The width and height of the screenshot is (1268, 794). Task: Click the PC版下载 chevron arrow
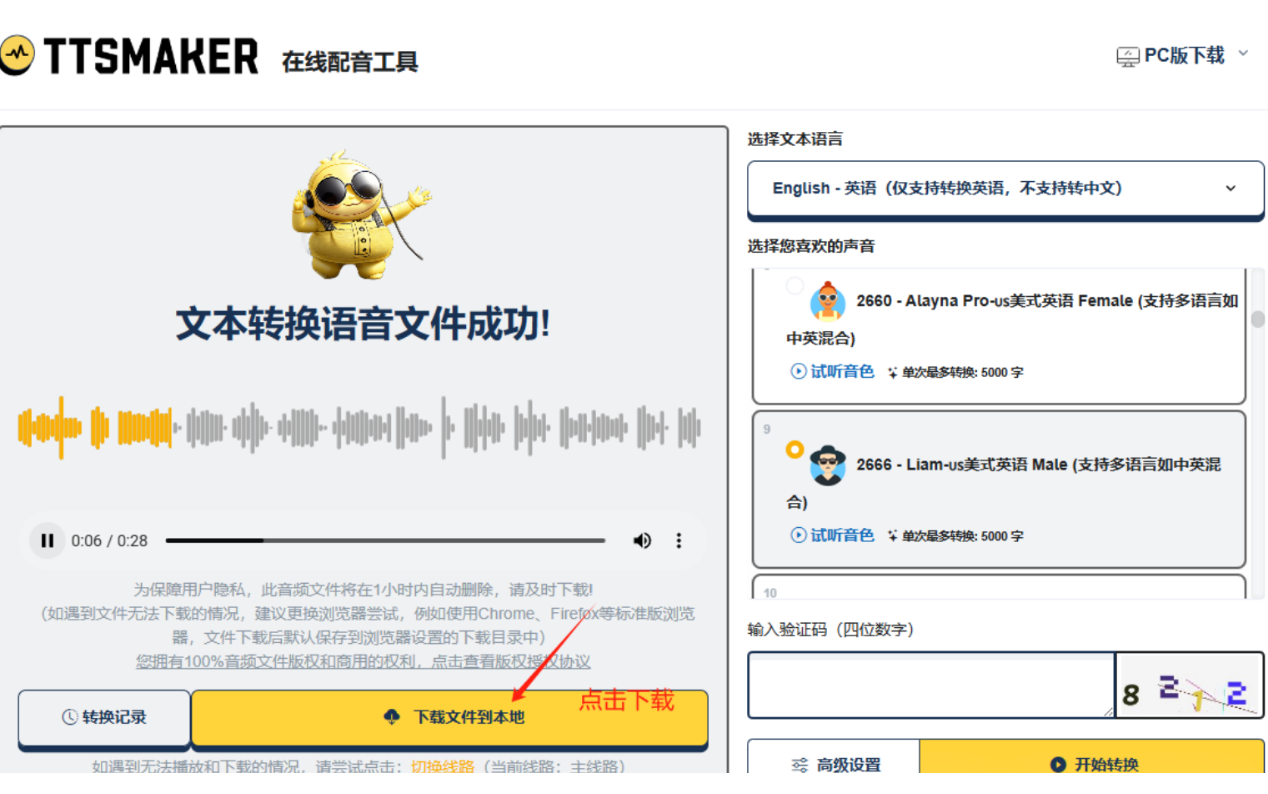coord(1243,53)
